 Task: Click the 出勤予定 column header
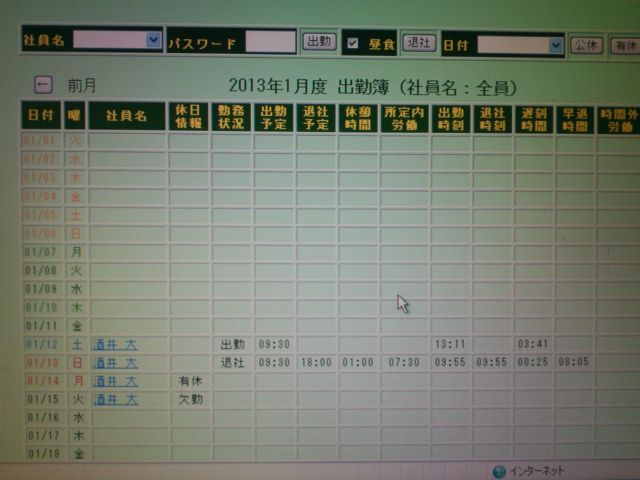tap(273, 118)
